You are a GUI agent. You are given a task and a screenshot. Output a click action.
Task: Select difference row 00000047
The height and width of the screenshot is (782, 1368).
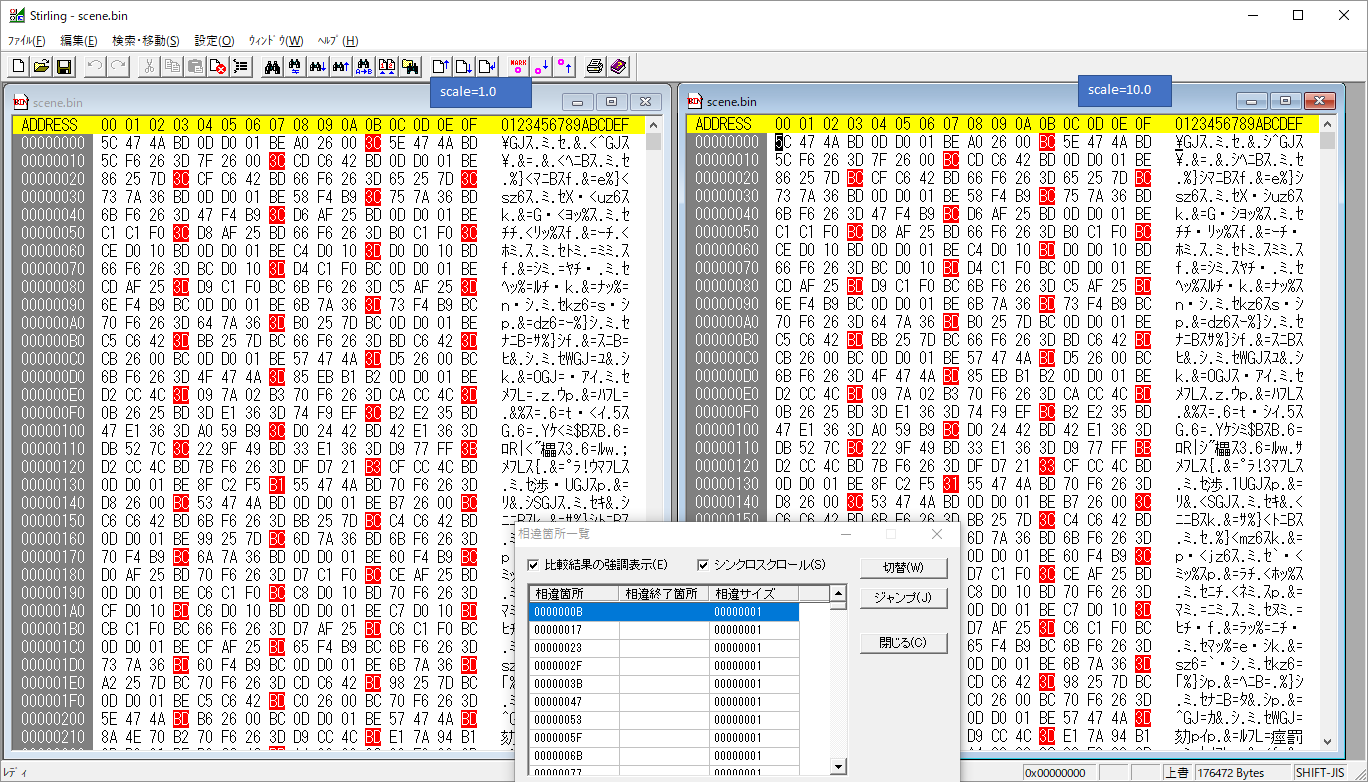664,702
